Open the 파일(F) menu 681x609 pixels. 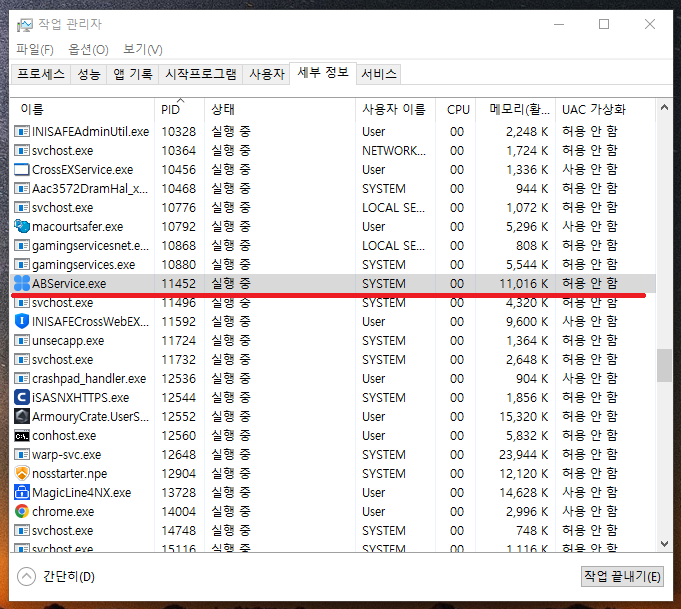[x=35, y=50]
